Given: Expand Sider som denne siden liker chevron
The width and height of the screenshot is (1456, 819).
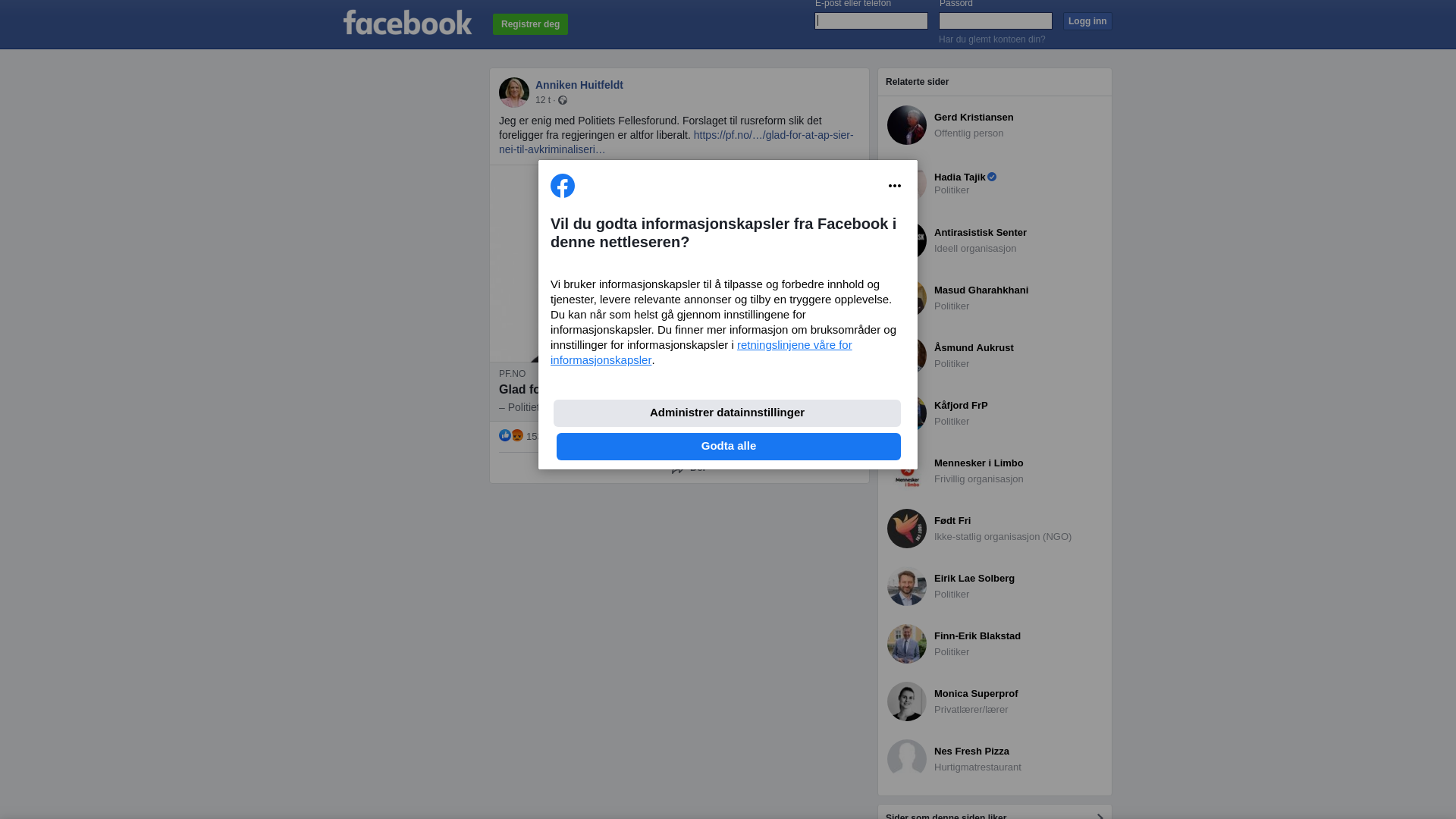Looking at the screenshot, I should [1100, 816].
